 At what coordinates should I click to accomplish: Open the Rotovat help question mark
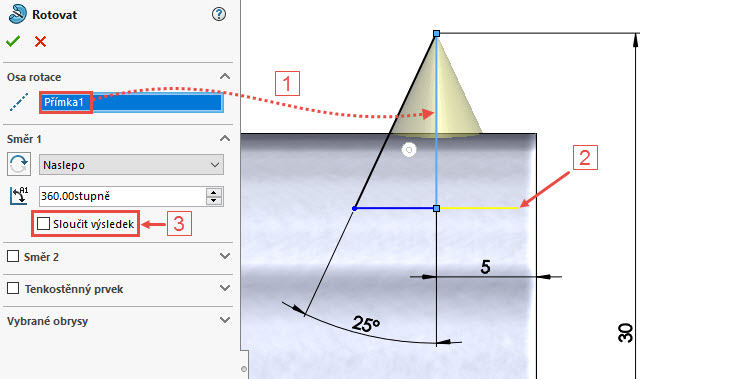pyautogui.click(x=219, y=14)
